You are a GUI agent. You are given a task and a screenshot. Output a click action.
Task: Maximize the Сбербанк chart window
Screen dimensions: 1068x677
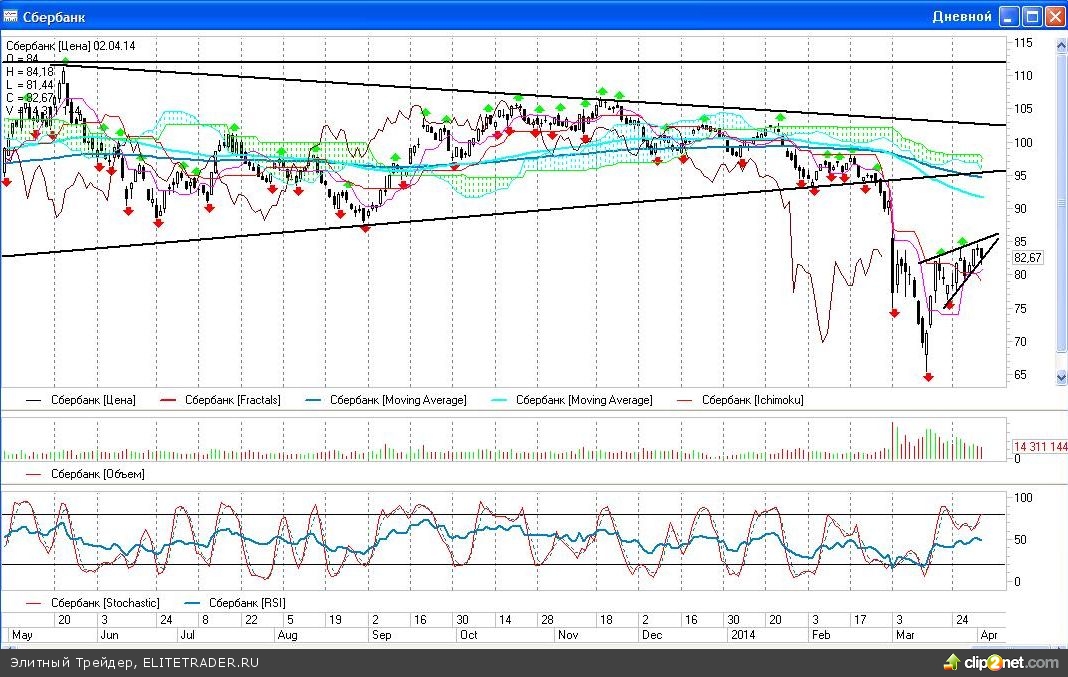coord(1033,16)
